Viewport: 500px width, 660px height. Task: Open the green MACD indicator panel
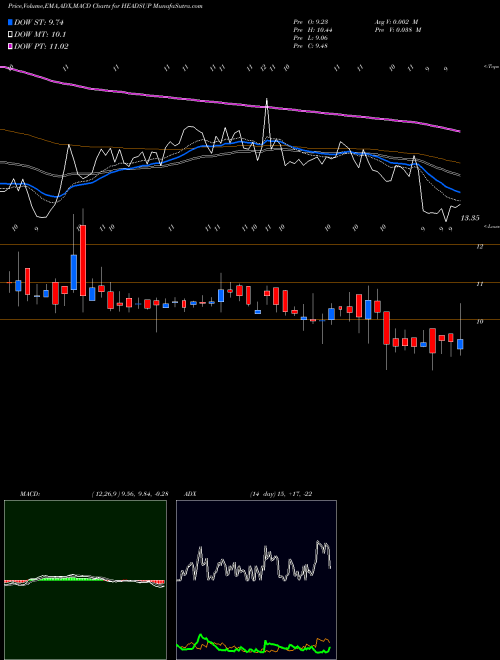point(85,580)
